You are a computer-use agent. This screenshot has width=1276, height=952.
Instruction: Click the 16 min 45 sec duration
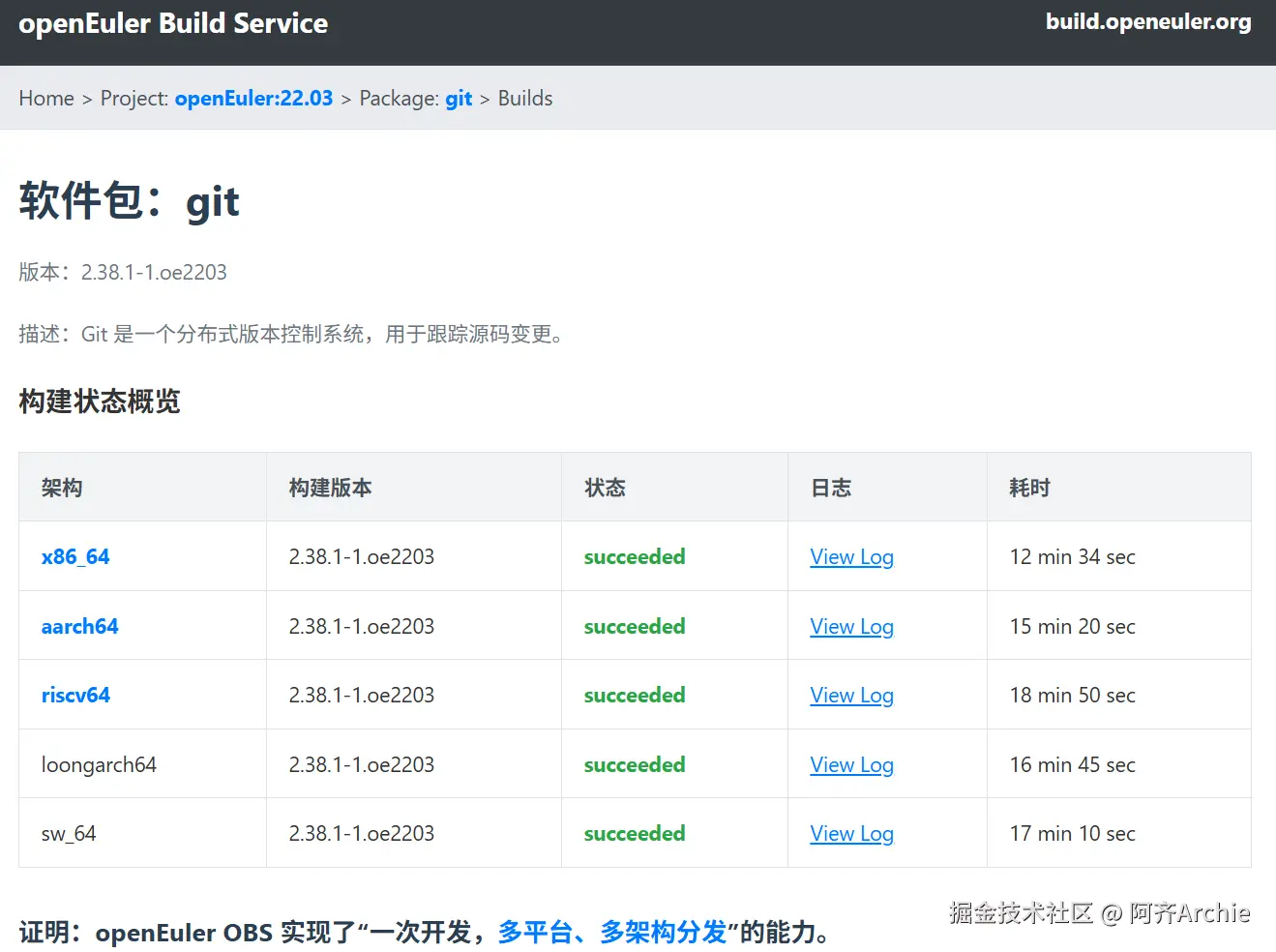[1072, 765]
